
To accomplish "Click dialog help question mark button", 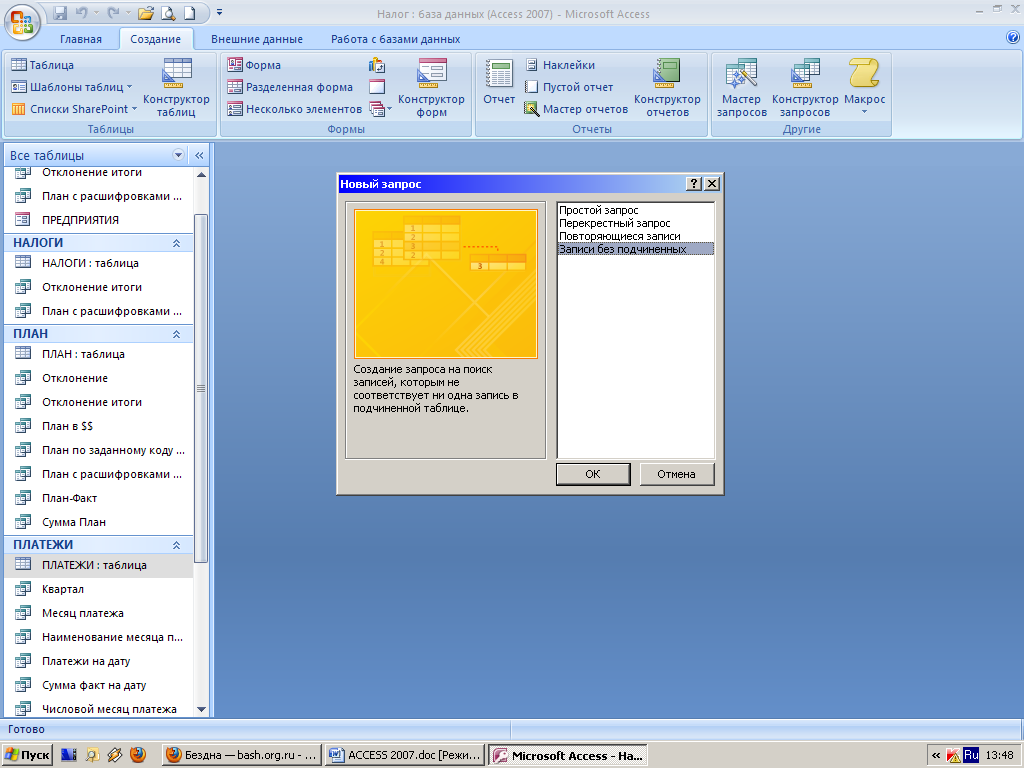I will coord(694,184).
